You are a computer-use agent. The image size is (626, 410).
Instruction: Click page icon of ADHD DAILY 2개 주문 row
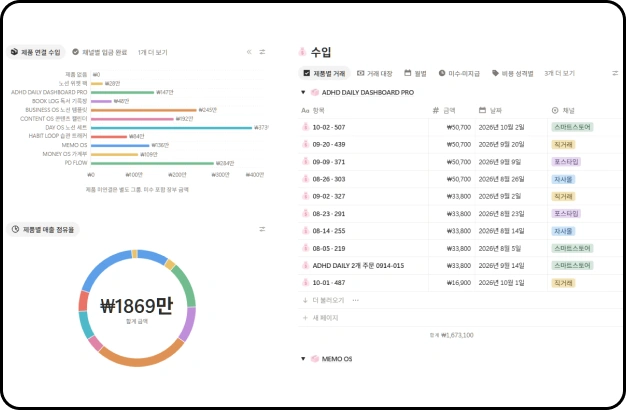pos(305,265)
